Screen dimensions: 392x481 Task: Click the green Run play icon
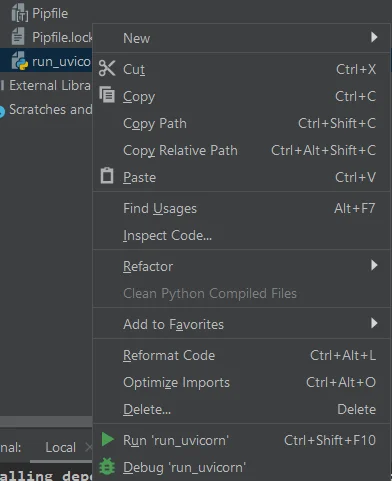107,439
